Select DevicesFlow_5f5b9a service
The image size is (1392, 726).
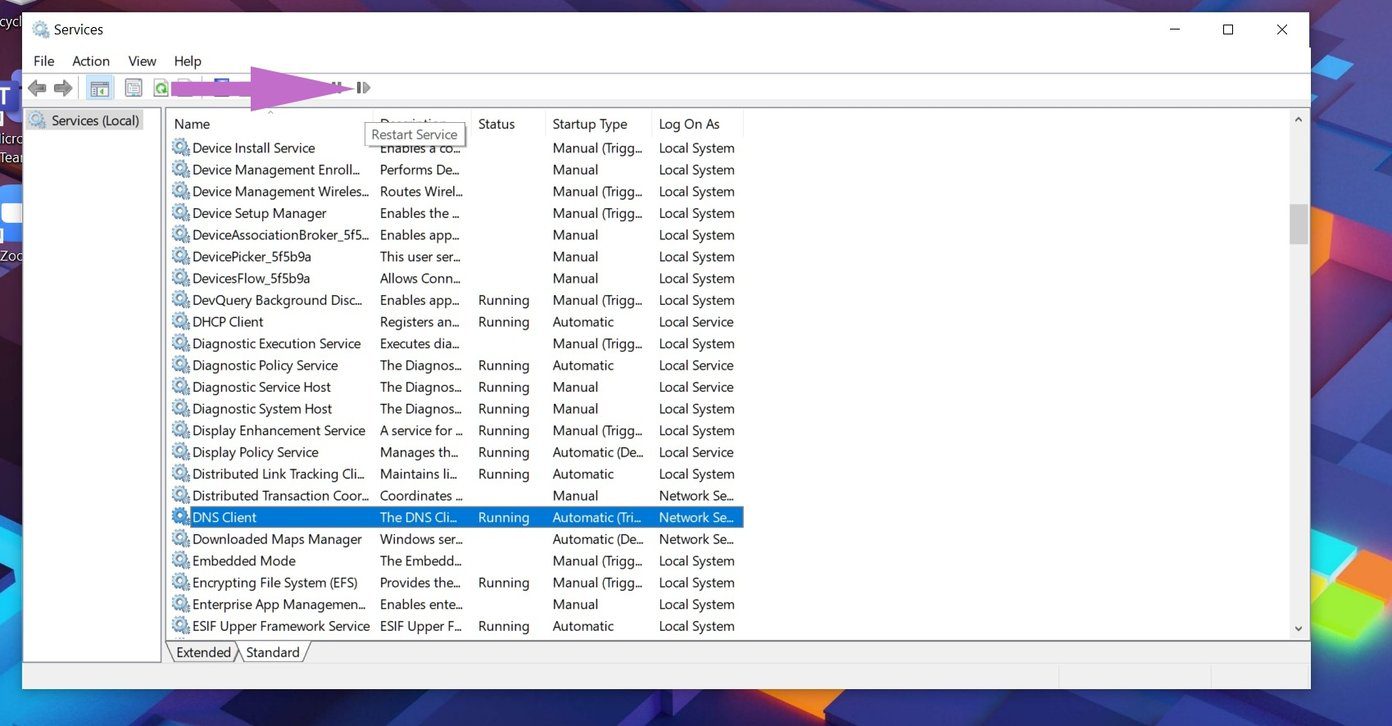click(456, 279)
